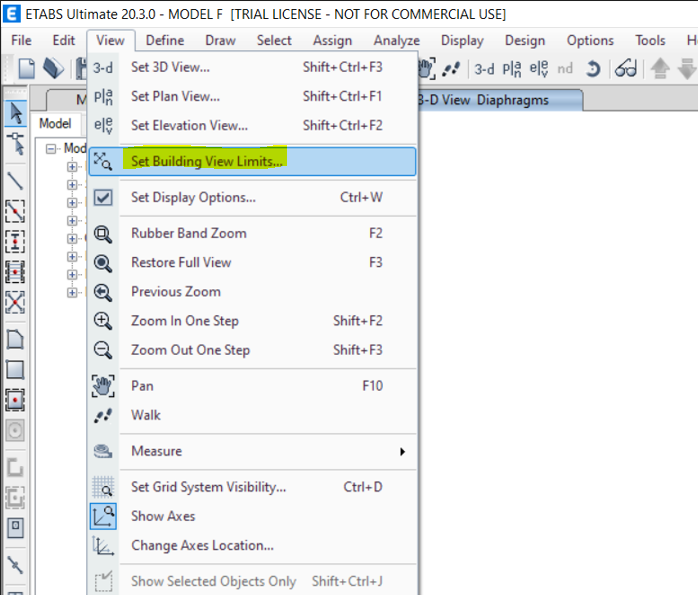Open the Select menu
Screen dimensions: 698x595
click(x=274, y=40)
